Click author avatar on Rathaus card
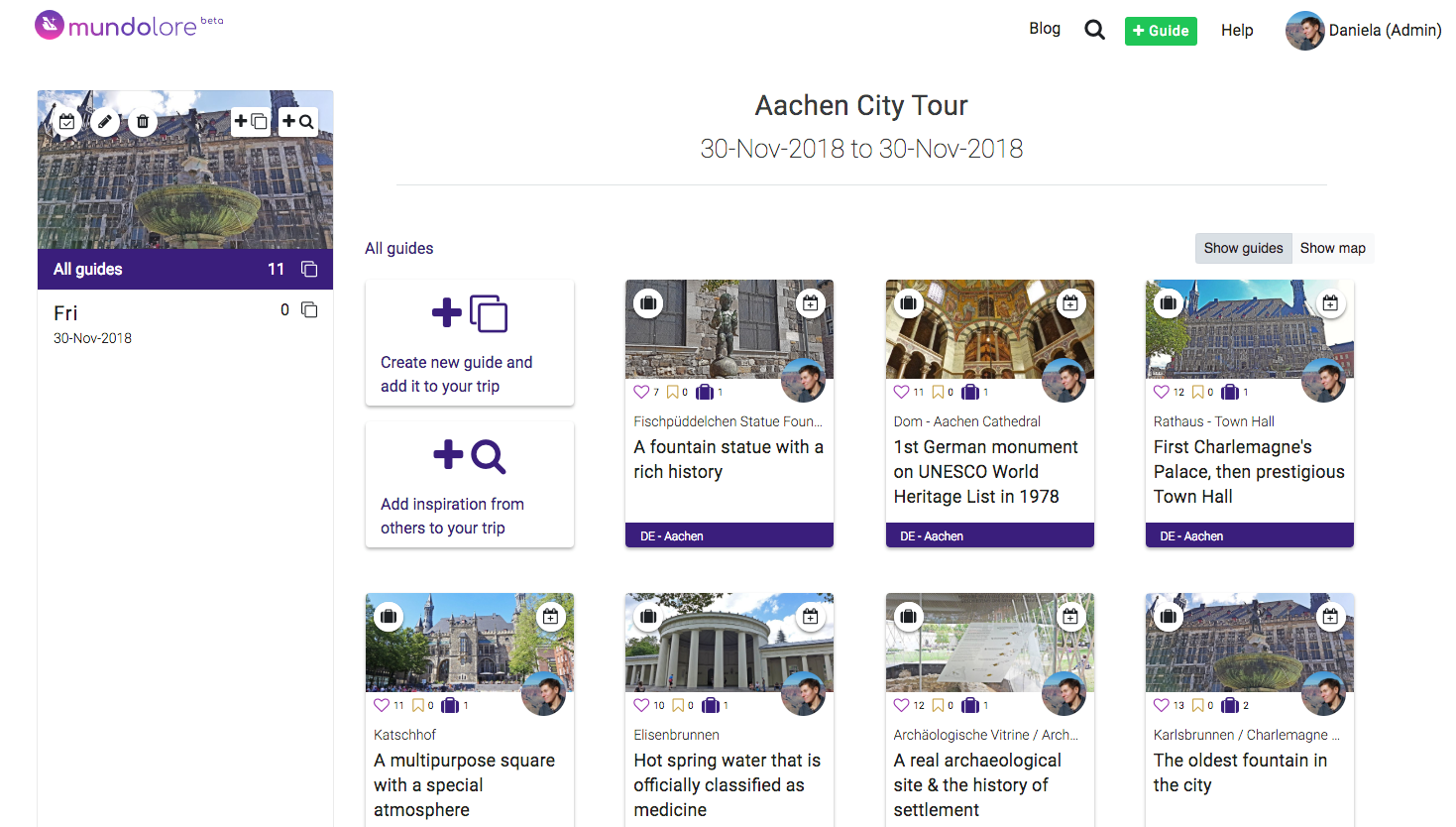Screen dimensions: 1456x827 pyautogui.click(x=1323, y=380)
